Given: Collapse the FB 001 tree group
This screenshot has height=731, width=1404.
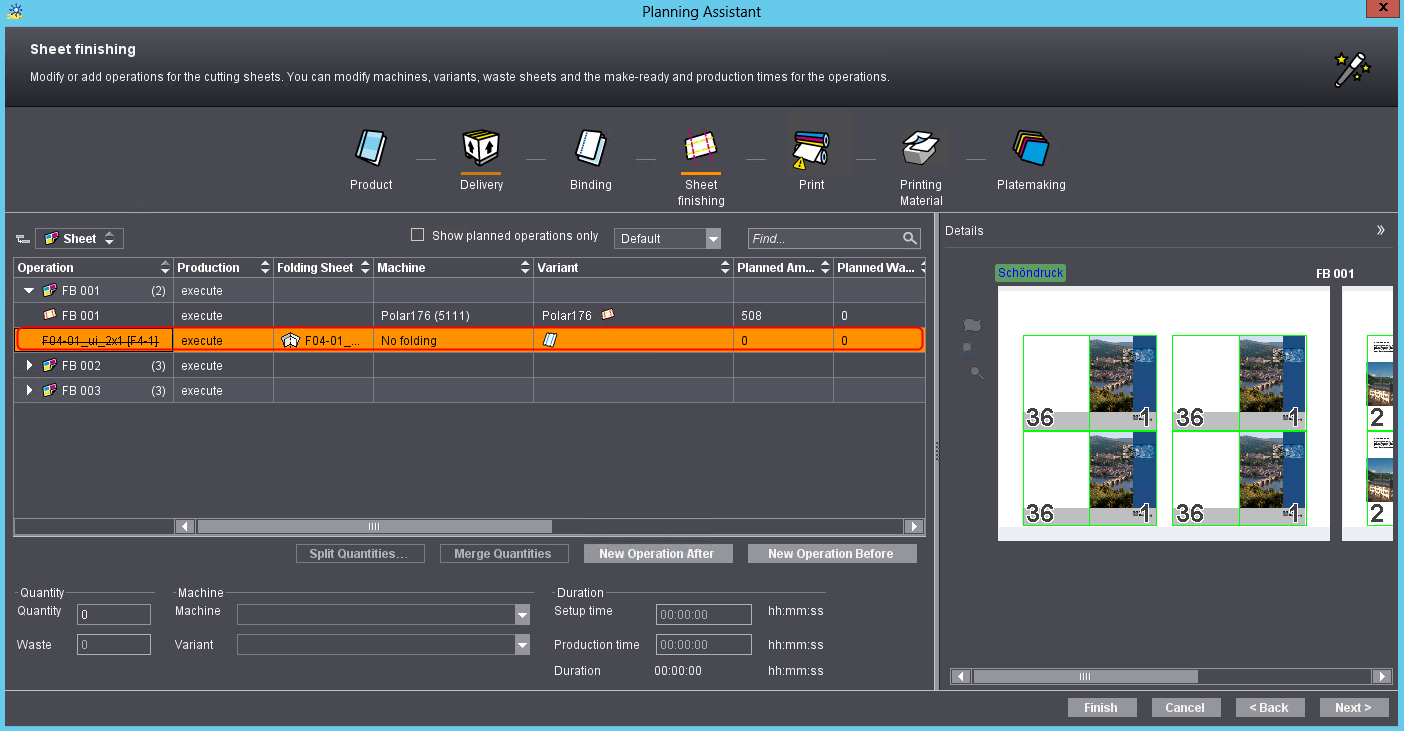Looking at the screenshot, I should pyautogui.click(x=29, y=291).
